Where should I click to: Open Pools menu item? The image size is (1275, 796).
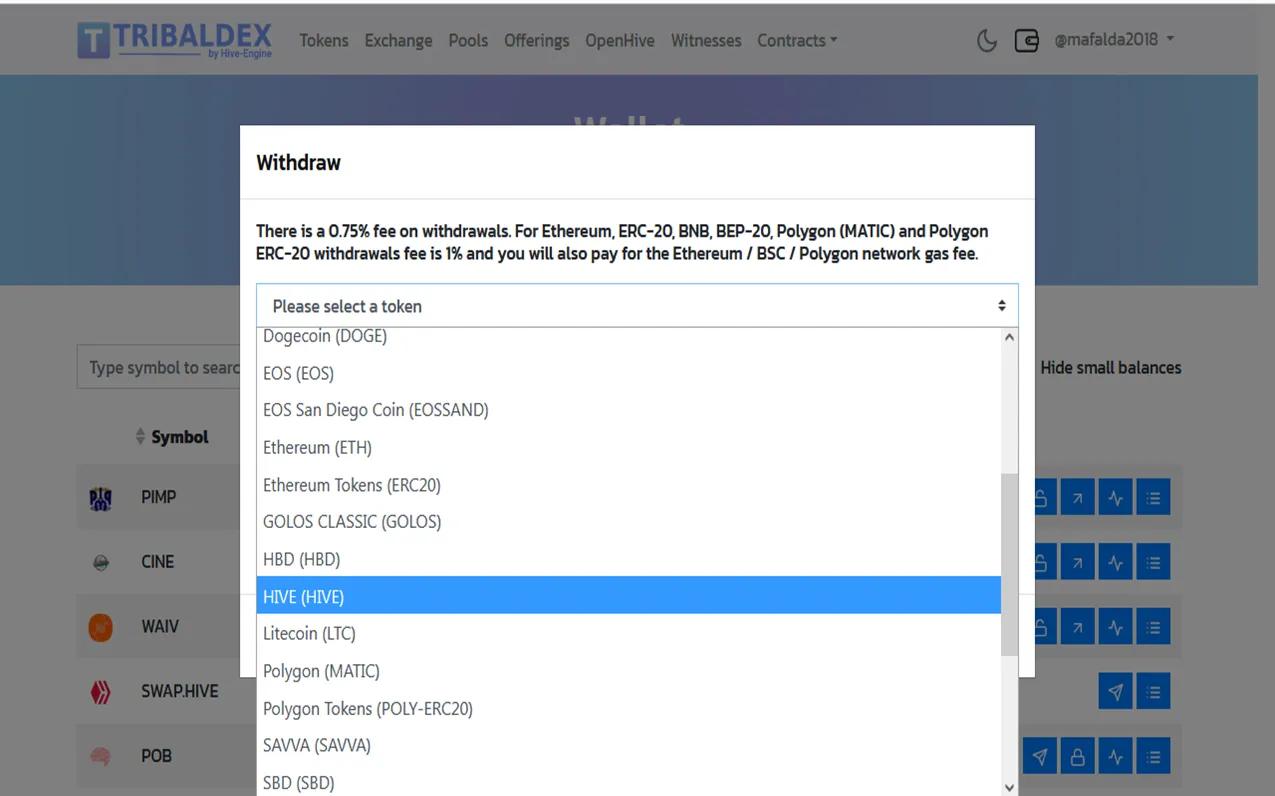468,40
